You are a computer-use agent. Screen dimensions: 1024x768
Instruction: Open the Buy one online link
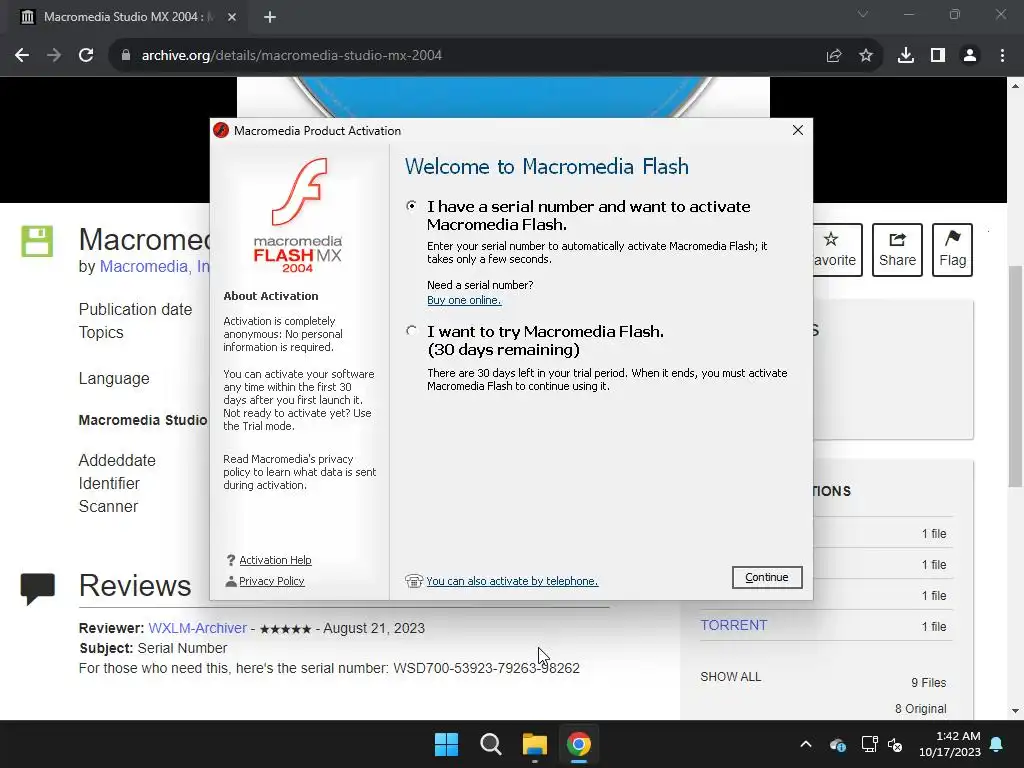pyautogui.click(x=464, y=300)
